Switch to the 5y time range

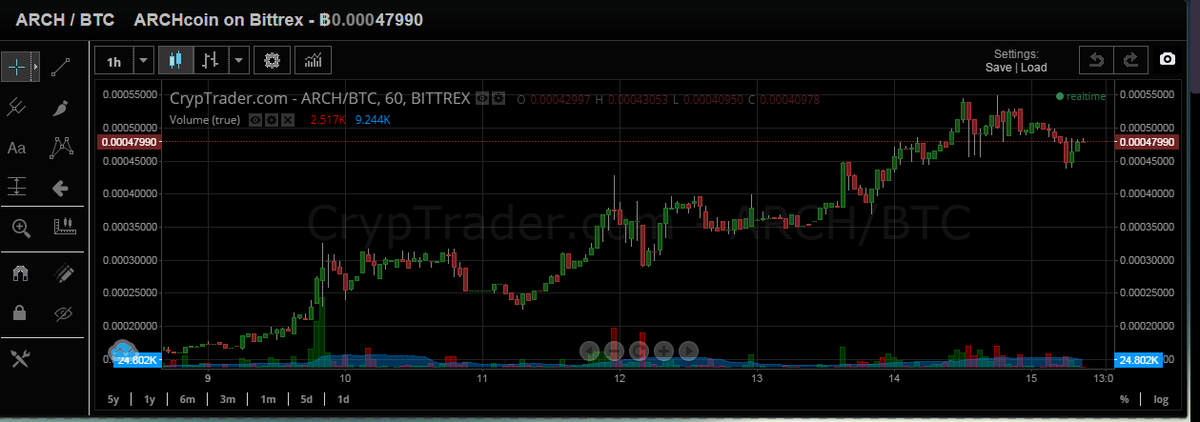113,399
